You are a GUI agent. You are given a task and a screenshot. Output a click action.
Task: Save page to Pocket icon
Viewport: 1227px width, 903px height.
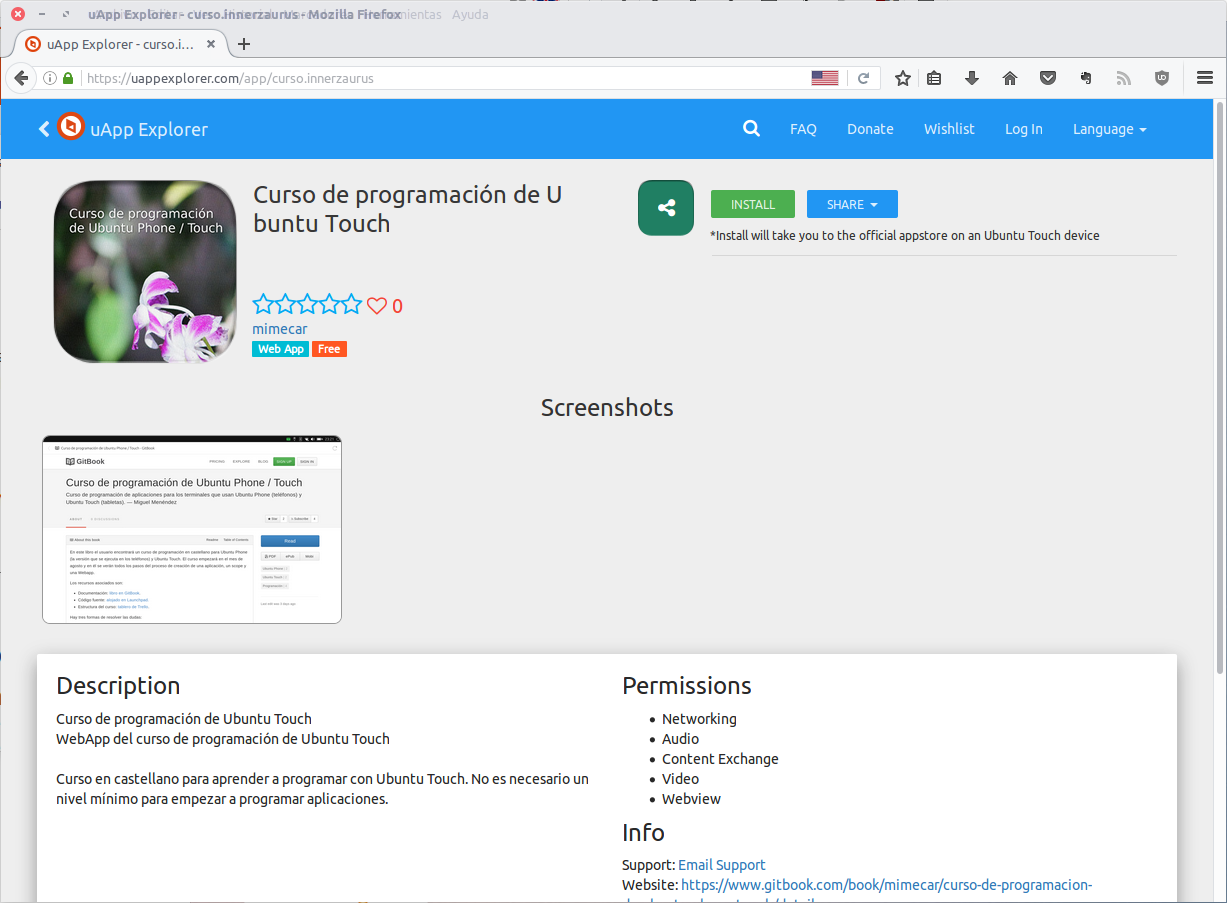tap(1048, 78)
